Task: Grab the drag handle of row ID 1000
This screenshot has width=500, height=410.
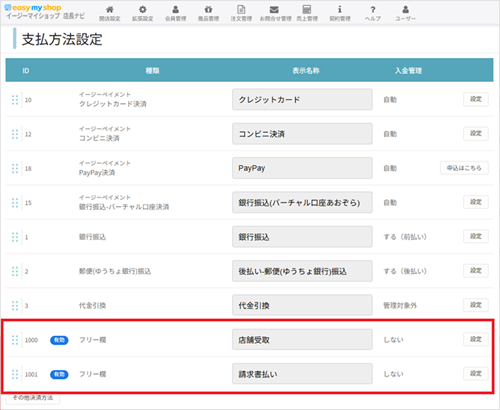Action: [x=15, y=340]
